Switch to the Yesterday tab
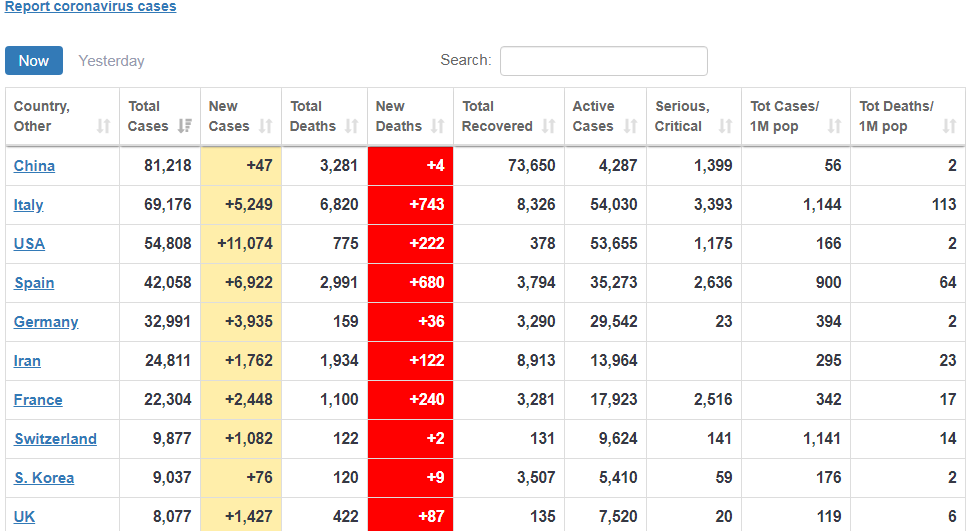This screenshot has height=531, width=967. tap(111, 61)
